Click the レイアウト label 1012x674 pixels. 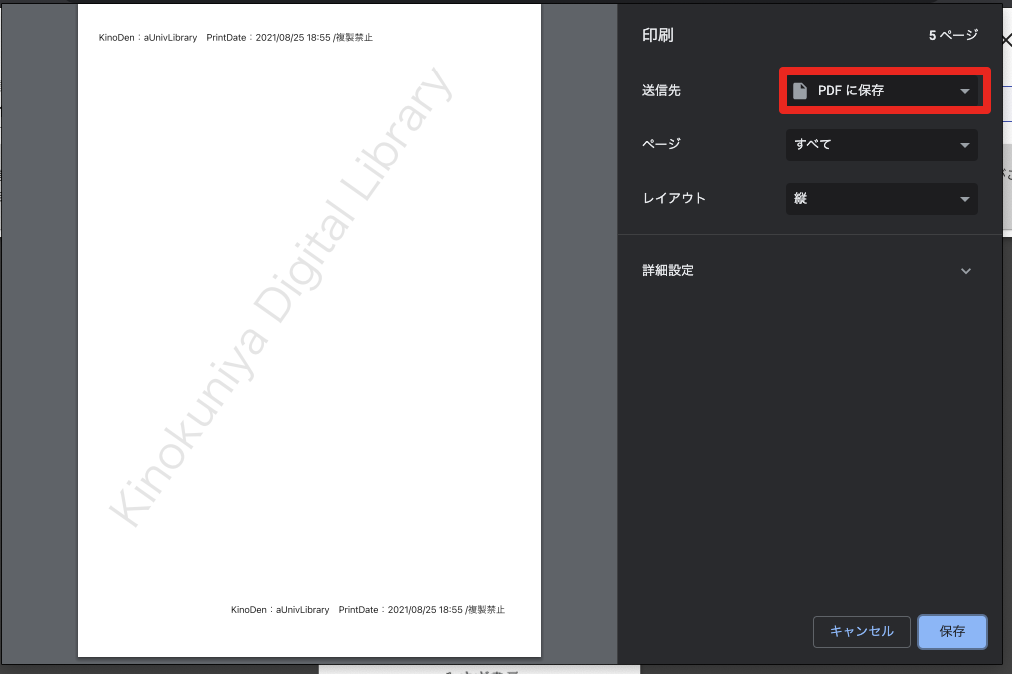tap(674, 199)
